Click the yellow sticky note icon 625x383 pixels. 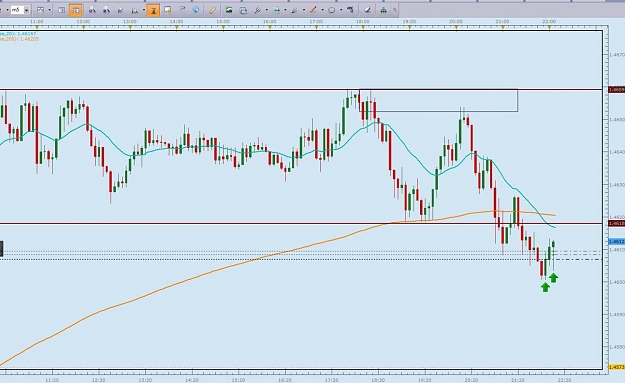pyautogui.click(x=168, y=10)
